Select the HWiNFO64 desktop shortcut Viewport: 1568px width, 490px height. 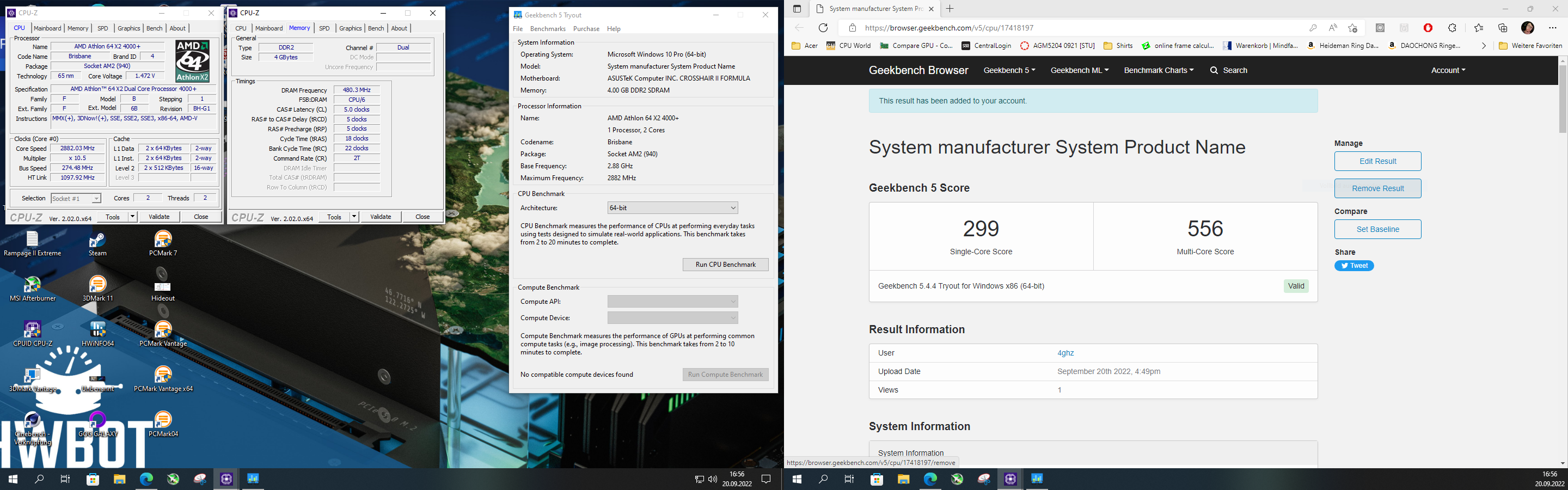coord(97,334)
